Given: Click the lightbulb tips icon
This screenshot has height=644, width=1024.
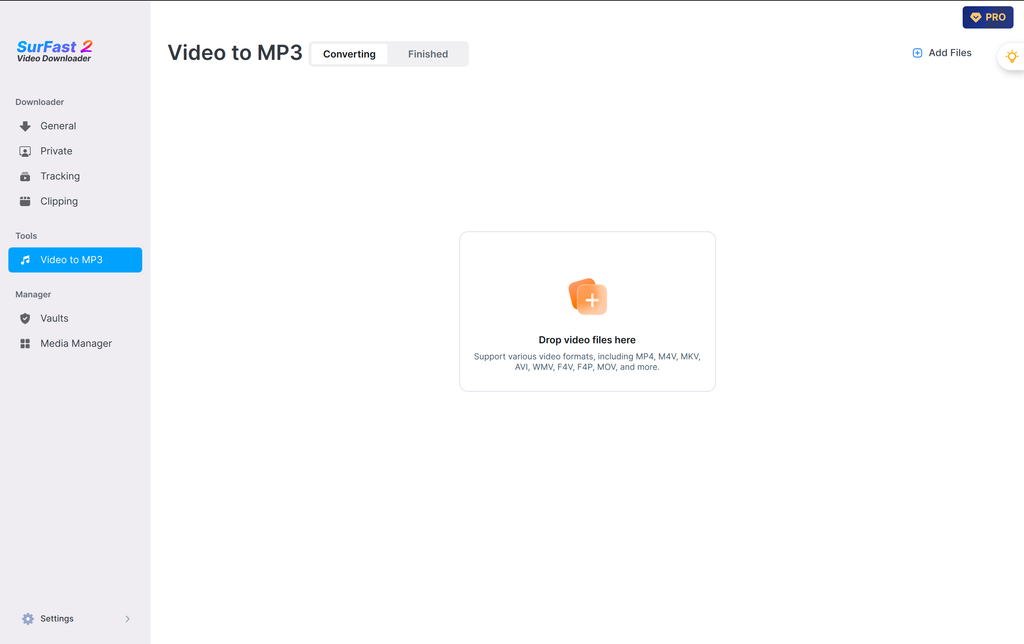Looking at the screenshot, I should [x=1012, y=56].
